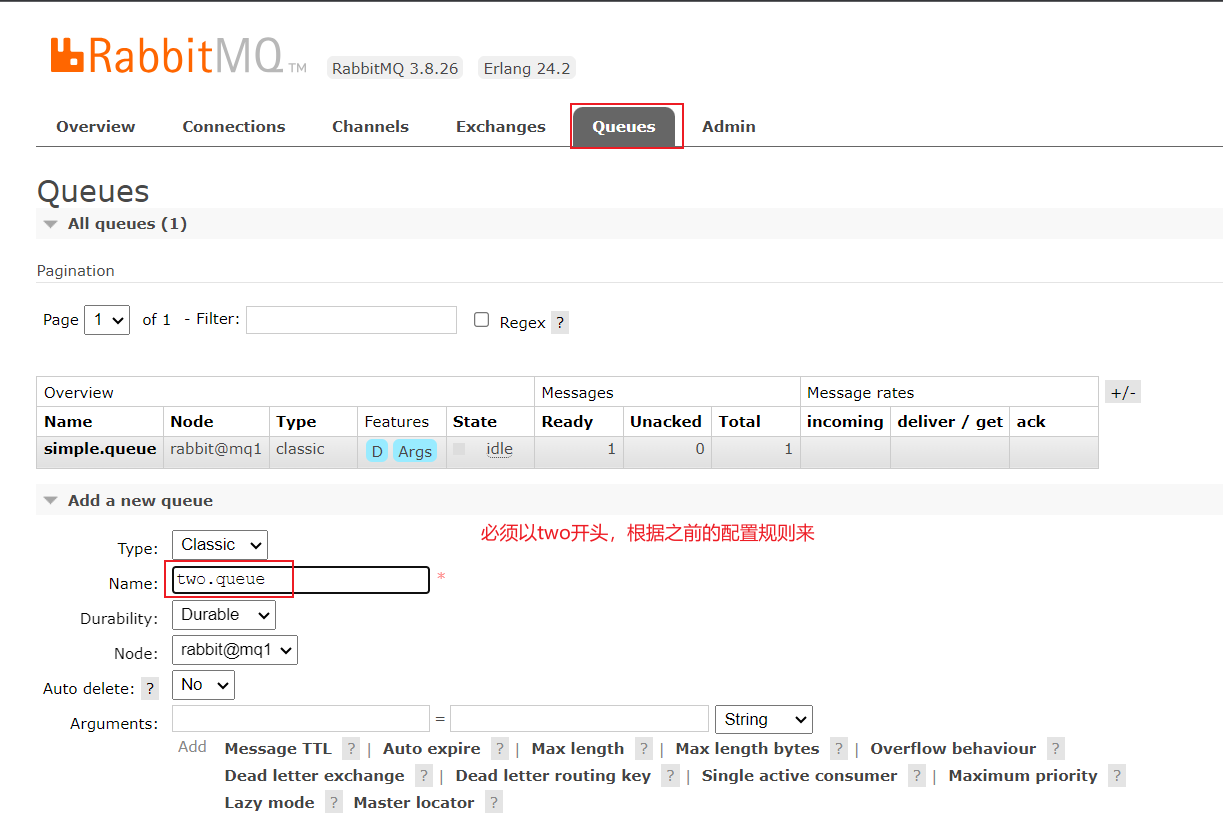This screenshot has width=1223, height=821.
Task: Show help for Maximum priority
Action: (x=1117, y=776)
